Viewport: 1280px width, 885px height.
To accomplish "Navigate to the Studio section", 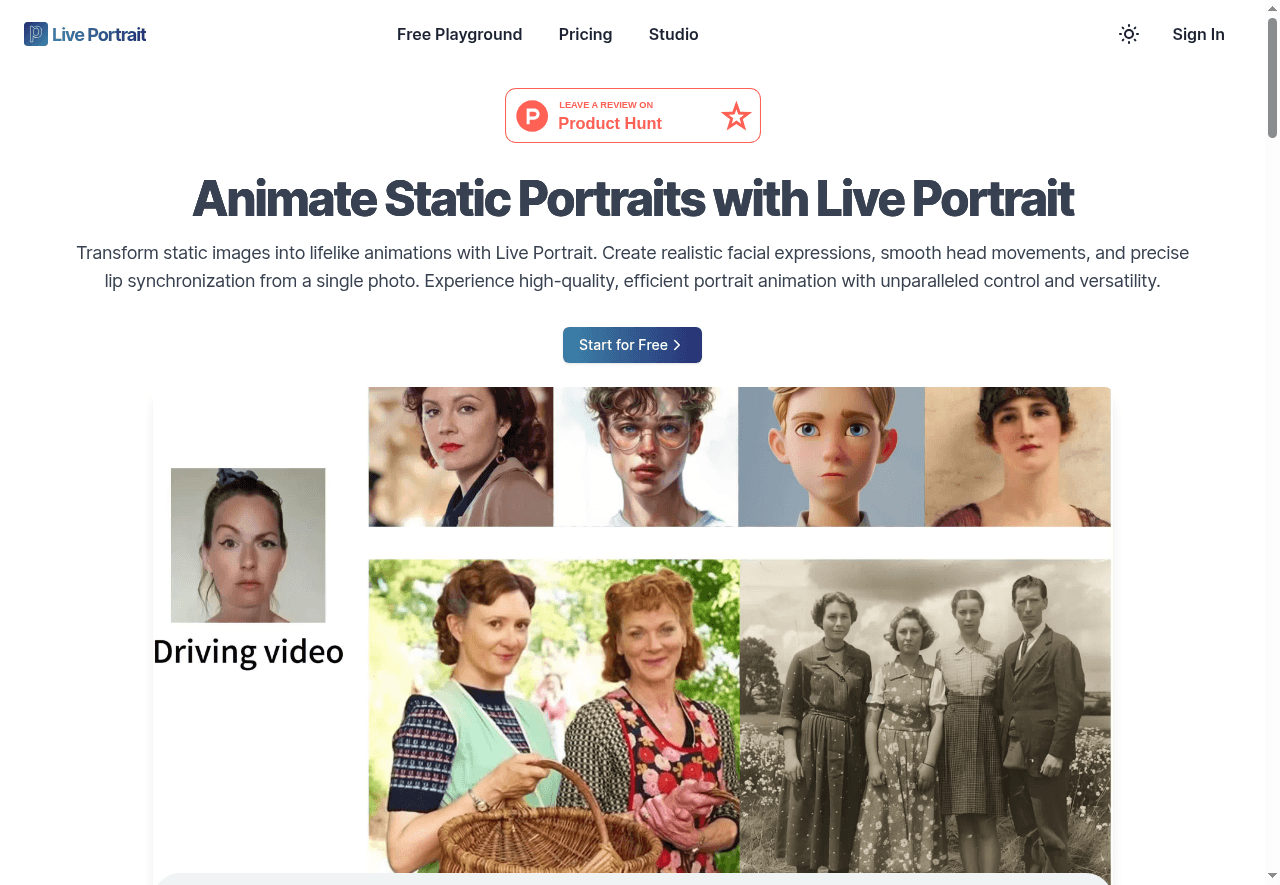I will tap(673, 34).
